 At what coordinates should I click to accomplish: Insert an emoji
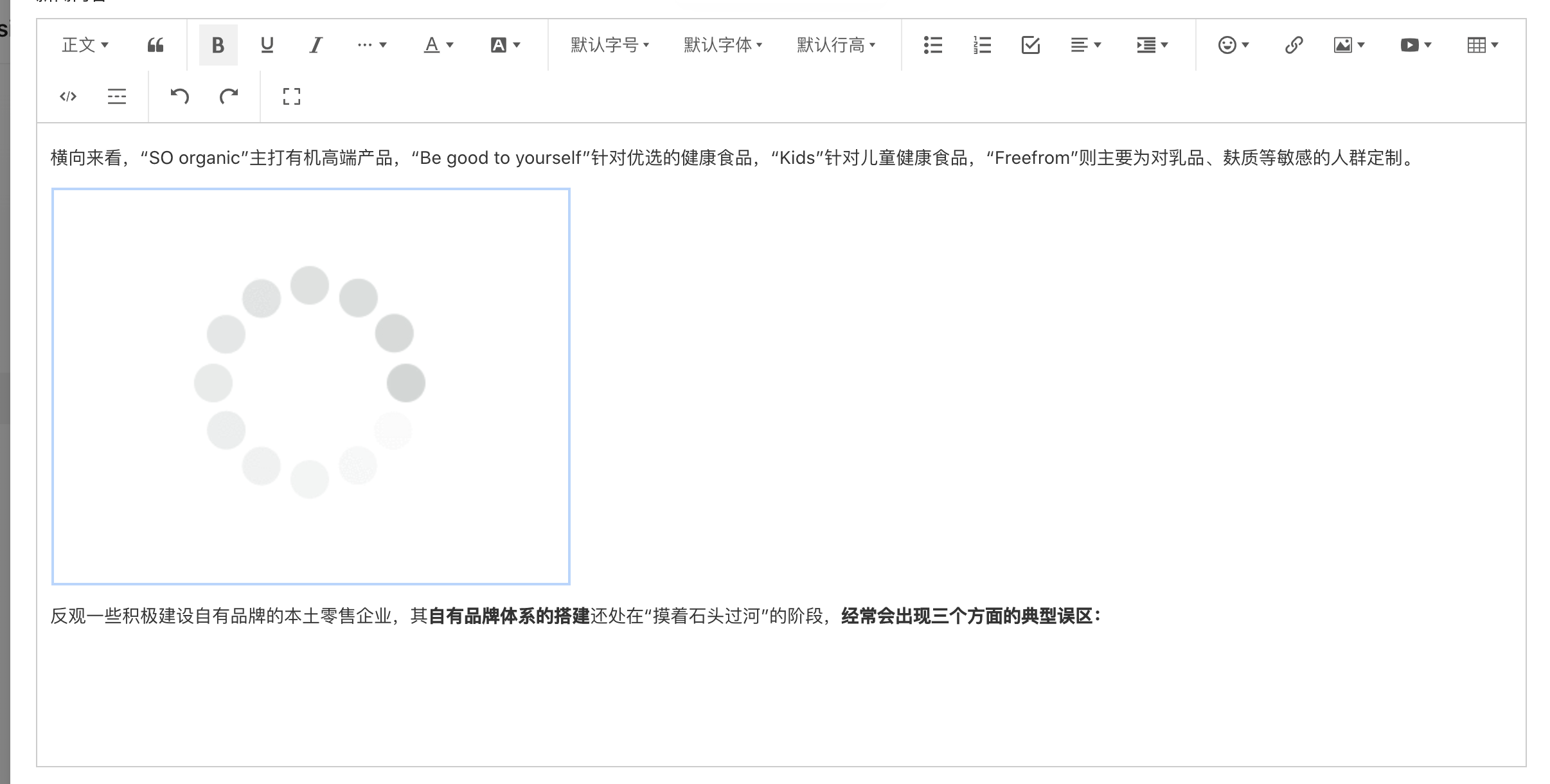(x=1229, y=45)
